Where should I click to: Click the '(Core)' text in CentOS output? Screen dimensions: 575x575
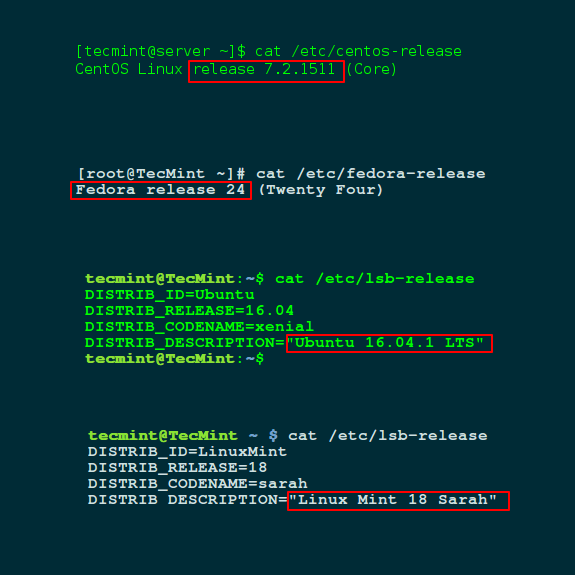(x=371, y=69)
